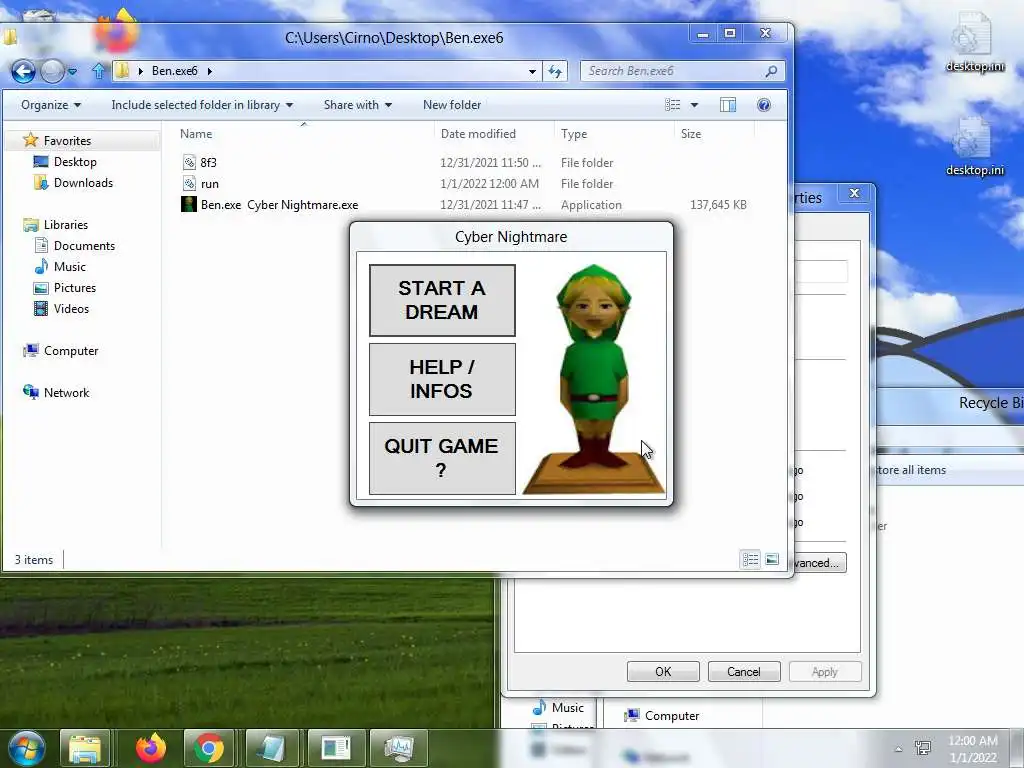
Task: Open the Share with menu
Action: tap(357, 104)
